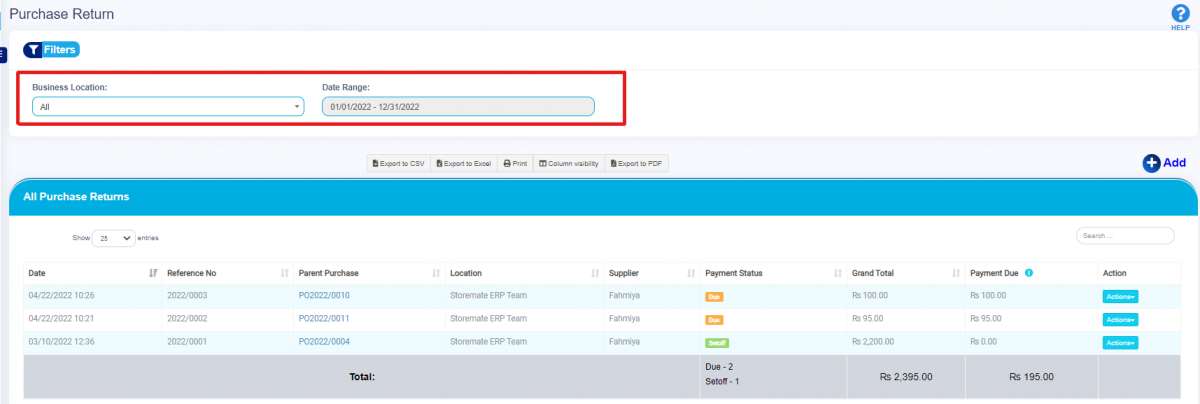
Task: Export table to Excel
Action: 463,163
